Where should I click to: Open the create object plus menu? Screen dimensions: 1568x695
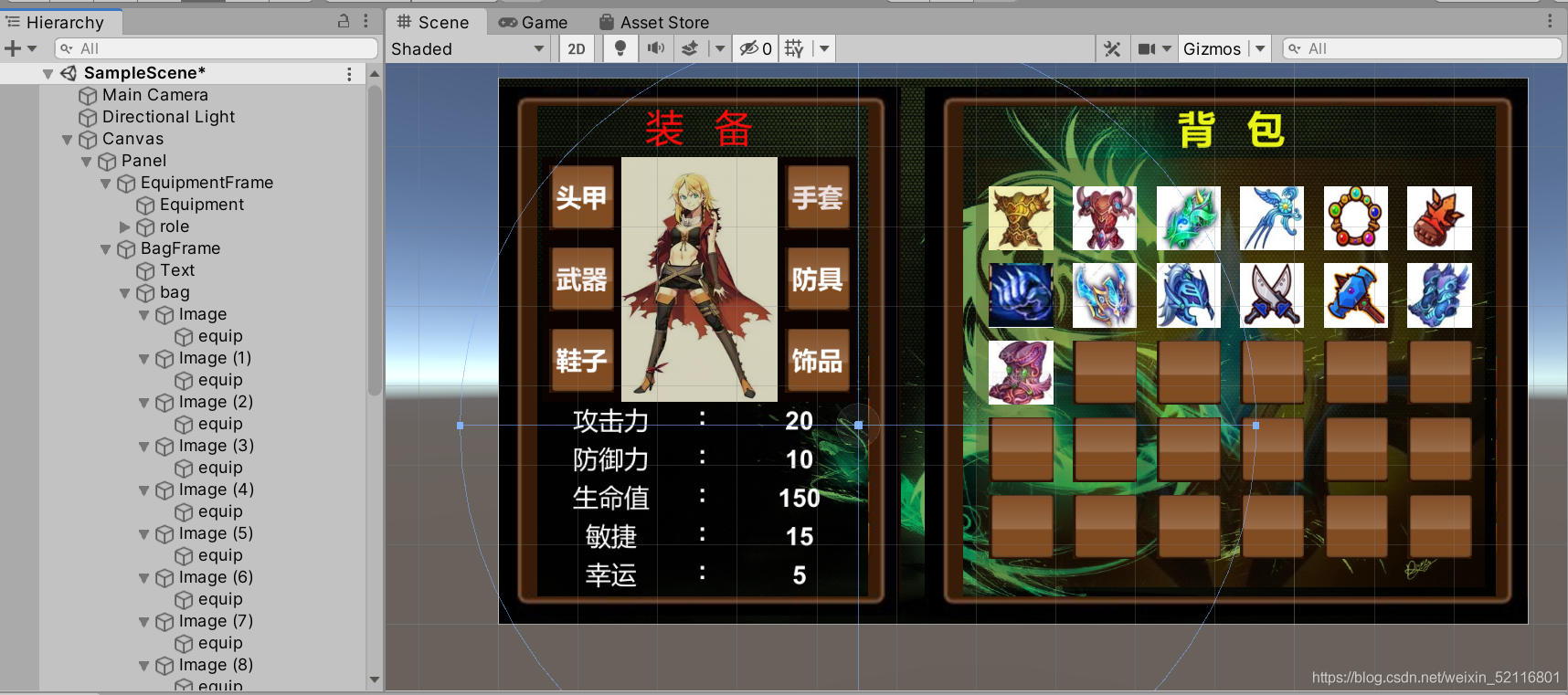click(20, 48)
